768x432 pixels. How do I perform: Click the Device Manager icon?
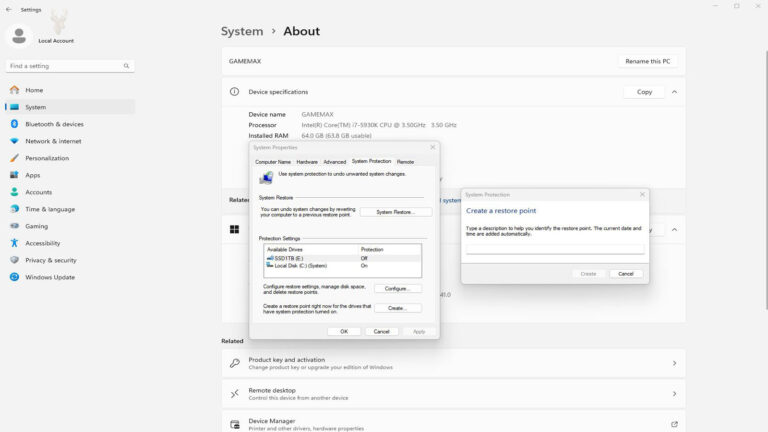(235, 424)
